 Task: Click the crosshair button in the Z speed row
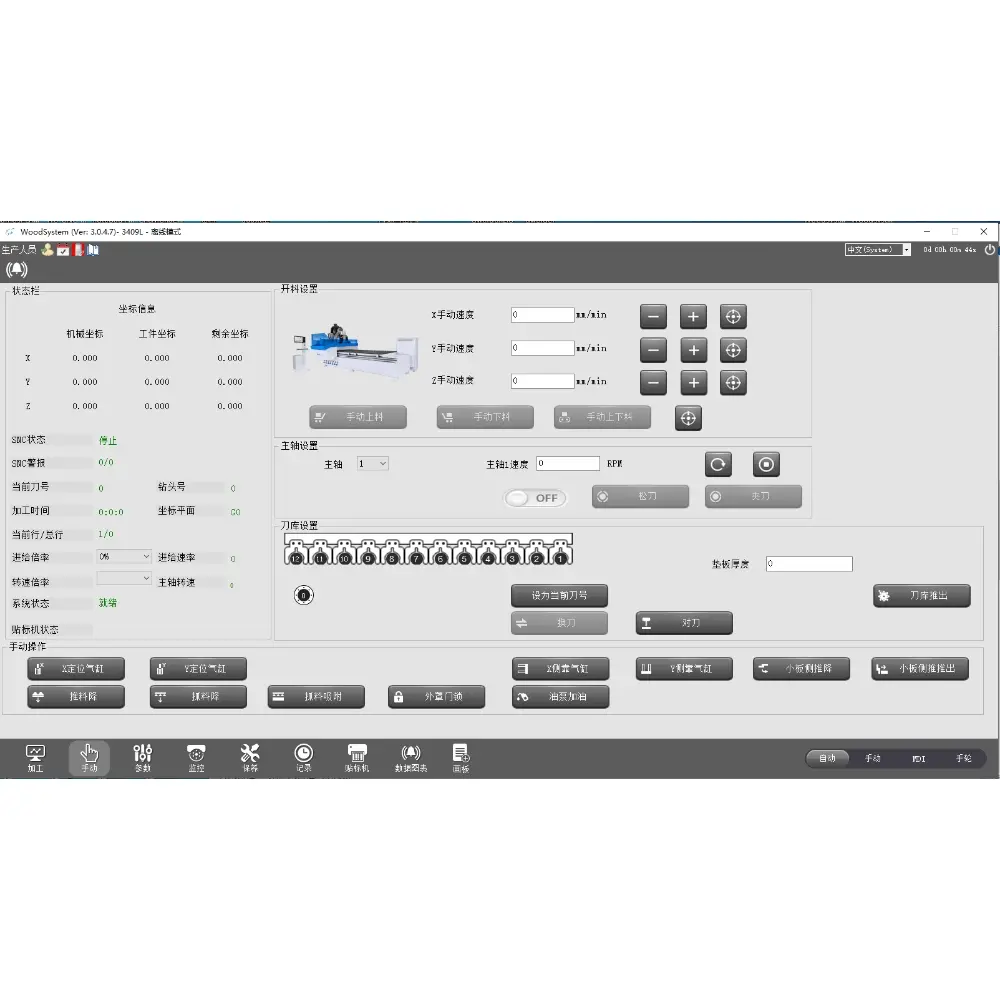733,383
